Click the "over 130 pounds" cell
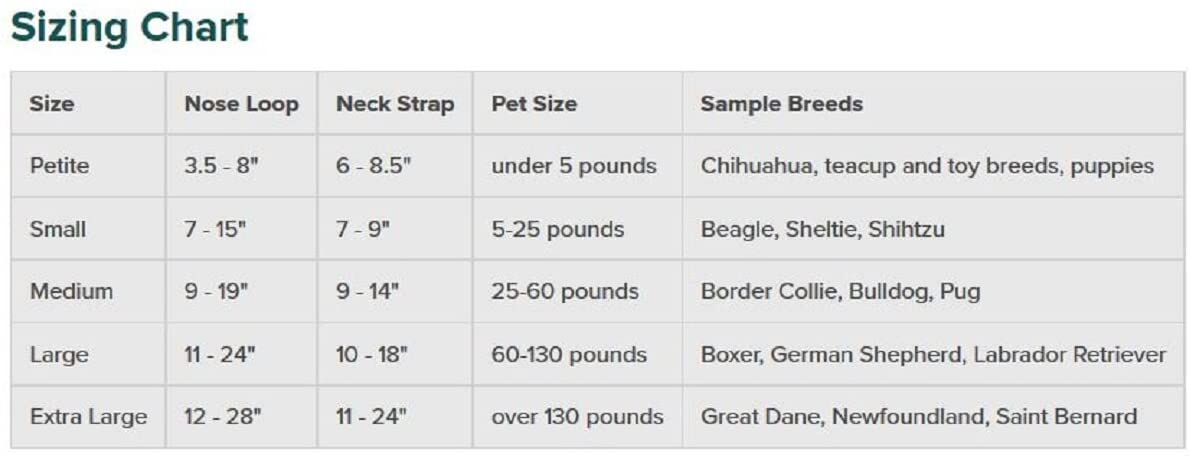Screen dimensions: 1190x458 [x=577, y=417]
